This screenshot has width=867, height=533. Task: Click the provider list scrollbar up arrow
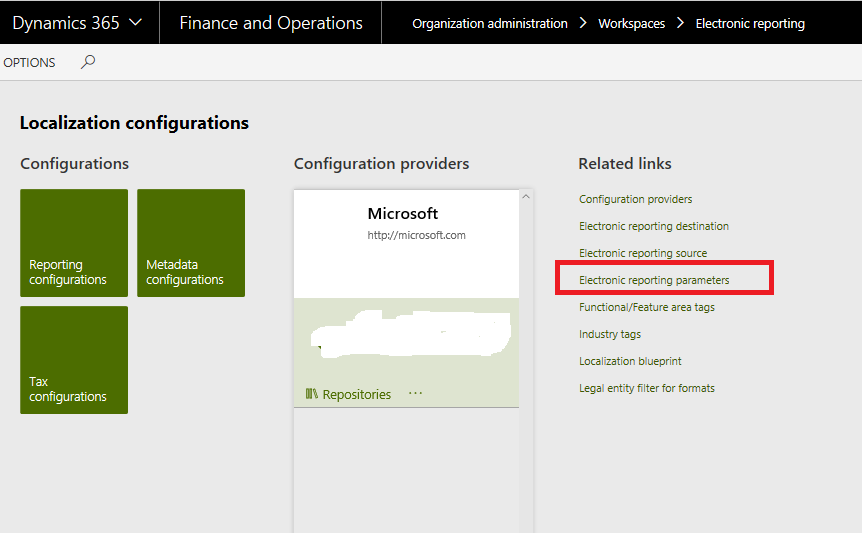526,198
